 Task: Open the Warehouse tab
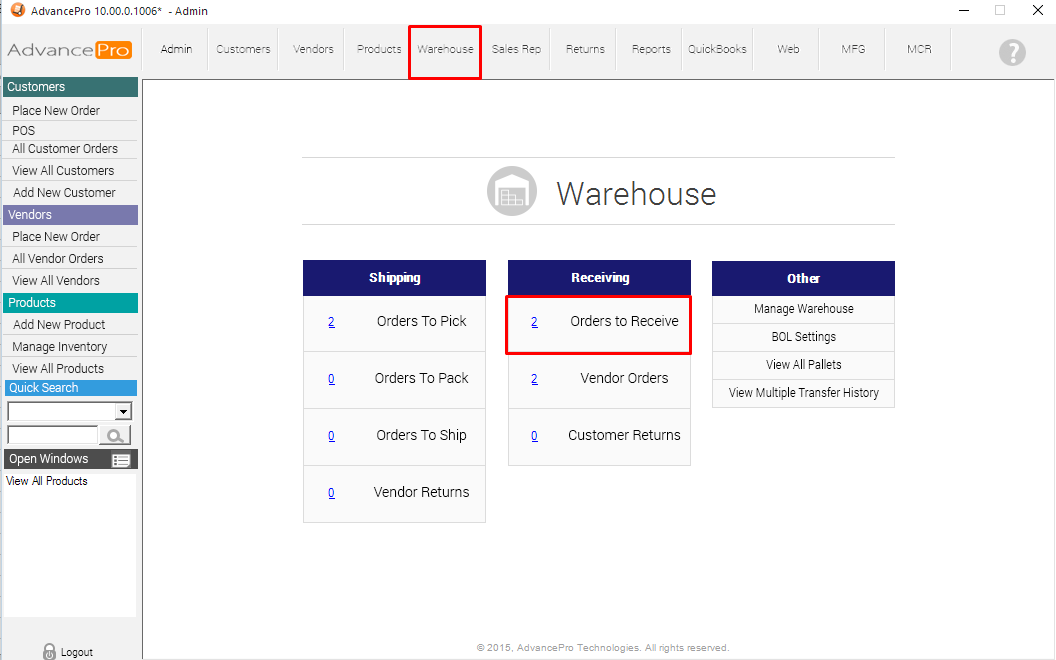[445, 49]
